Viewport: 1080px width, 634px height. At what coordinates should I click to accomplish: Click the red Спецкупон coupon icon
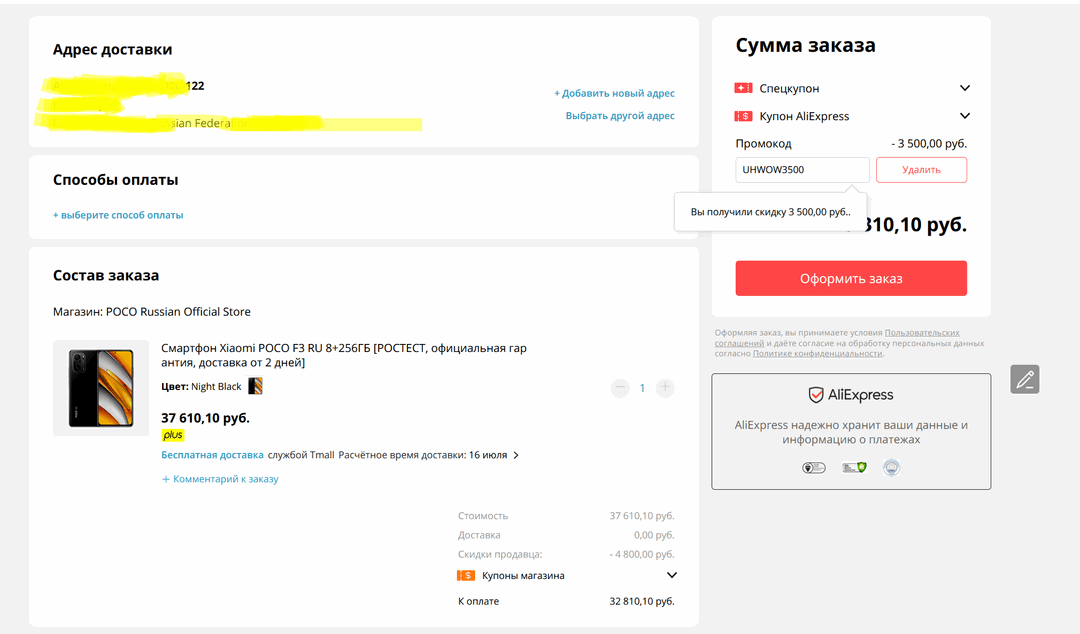(743, 88)
